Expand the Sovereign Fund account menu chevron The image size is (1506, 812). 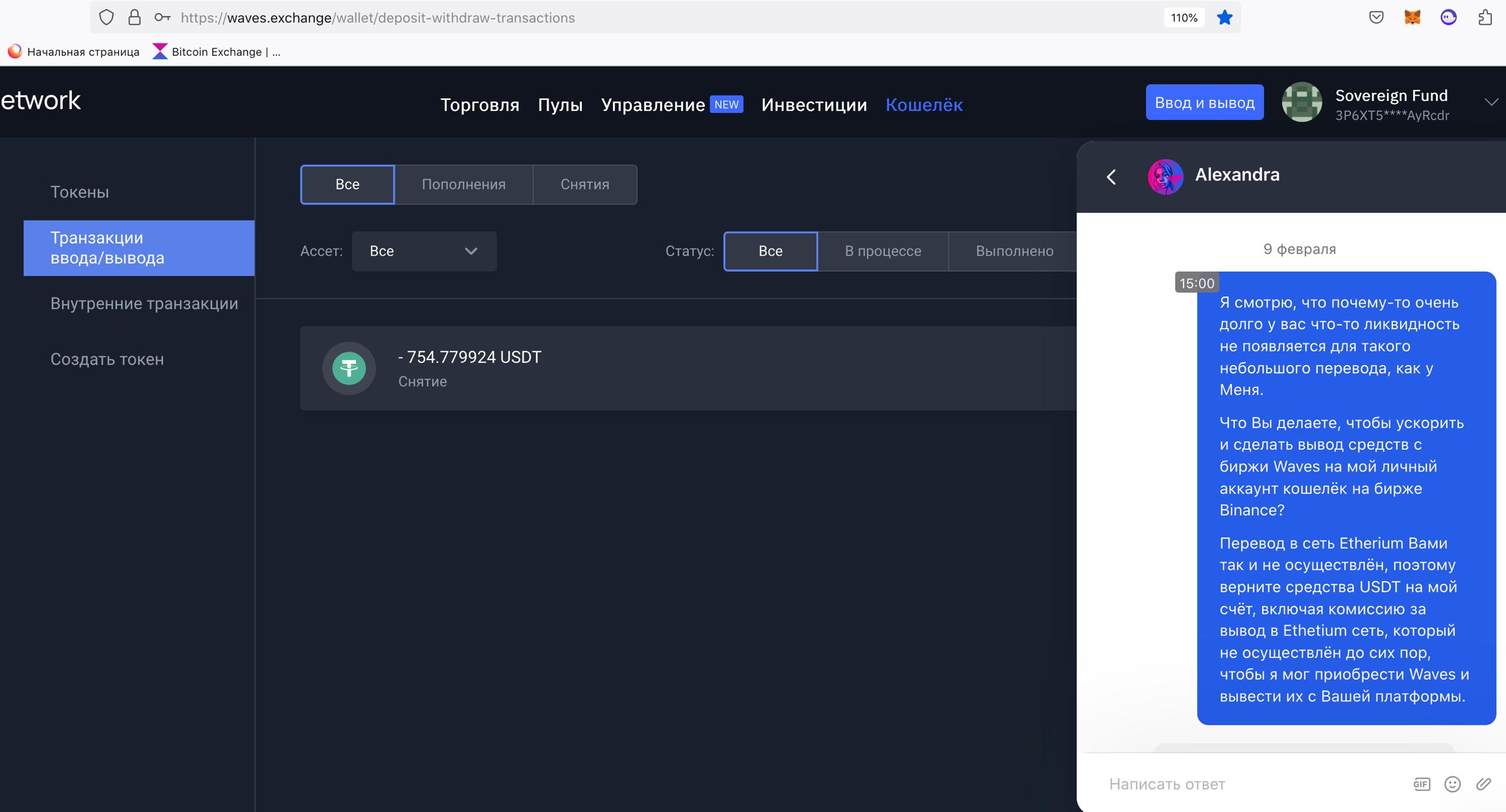click(x=1491, y=102)
